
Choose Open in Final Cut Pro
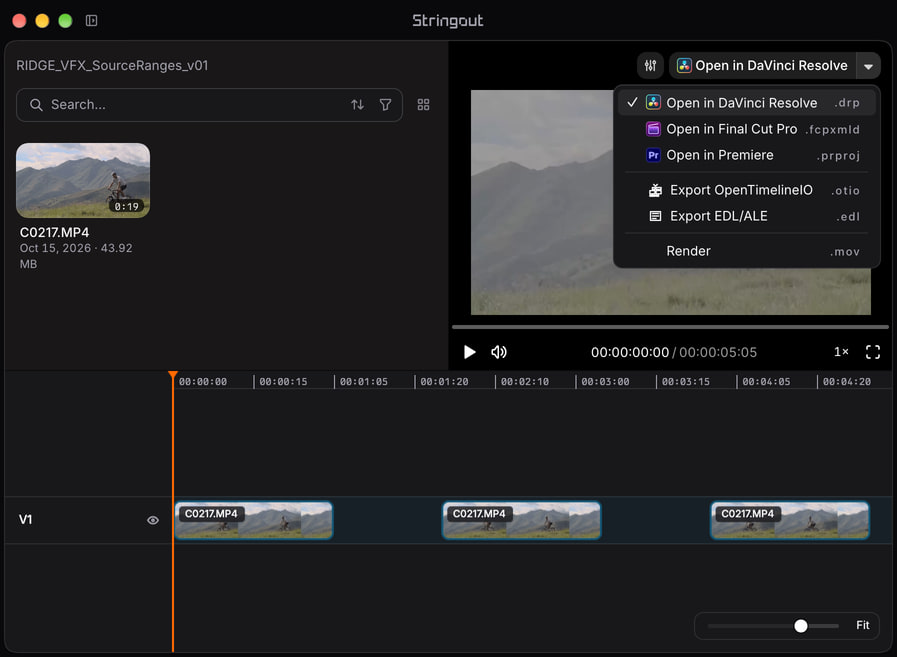747,129
